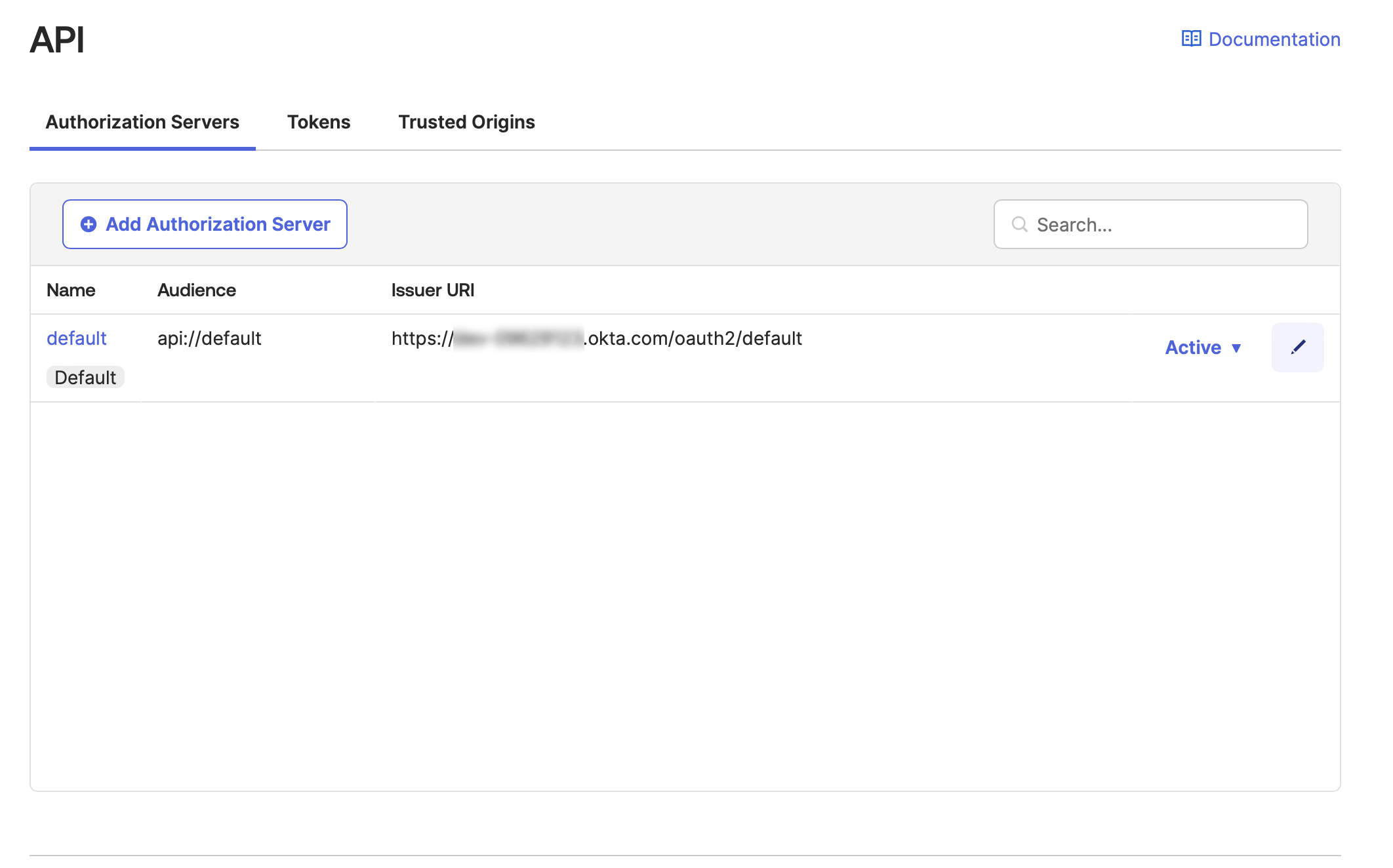Viewport: 1393px width, 868px height.
Task: Select the pencil edit icon for default server
Action: pos(1297,347)
